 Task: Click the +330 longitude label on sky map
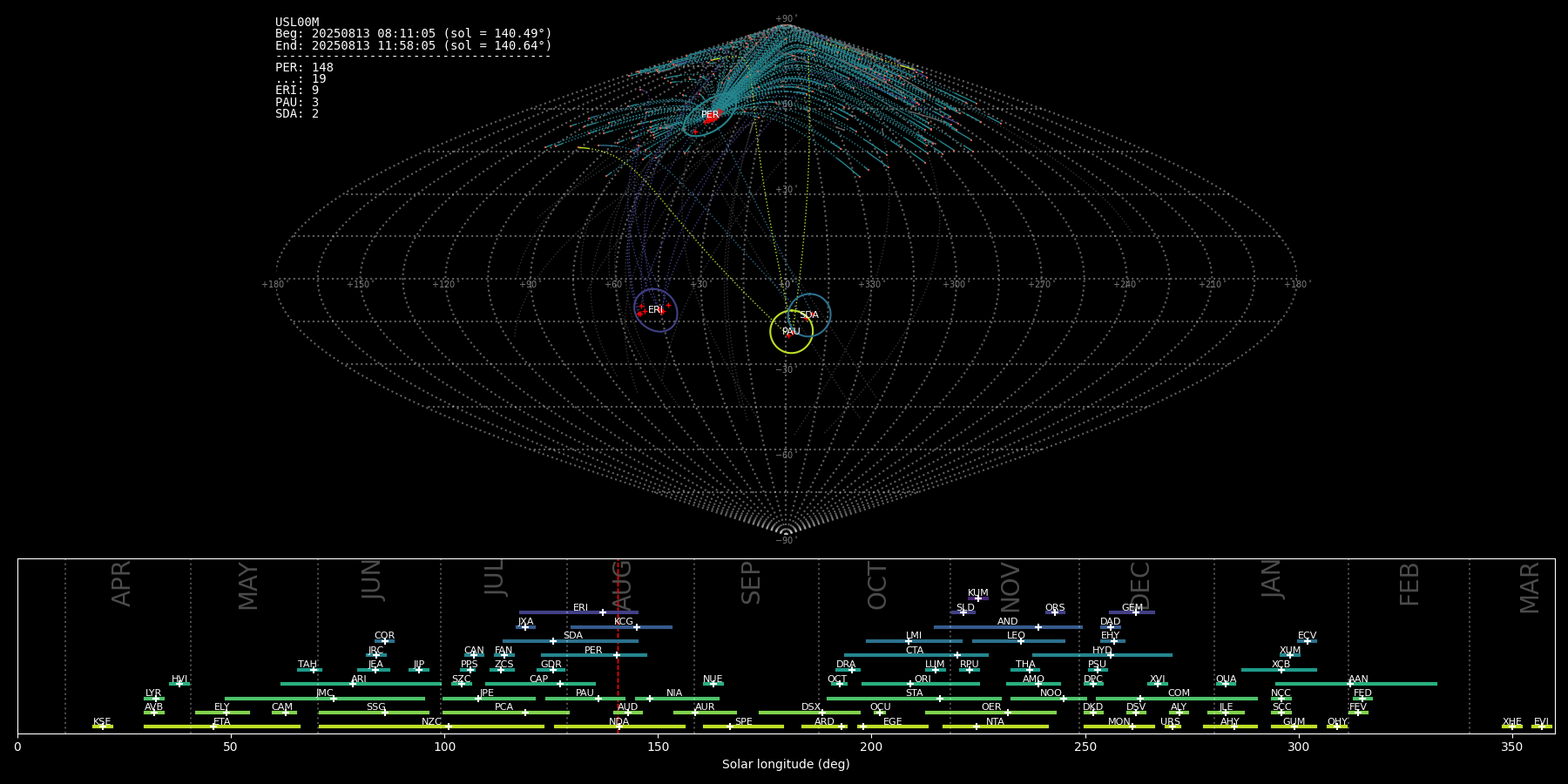click(869, 284)
